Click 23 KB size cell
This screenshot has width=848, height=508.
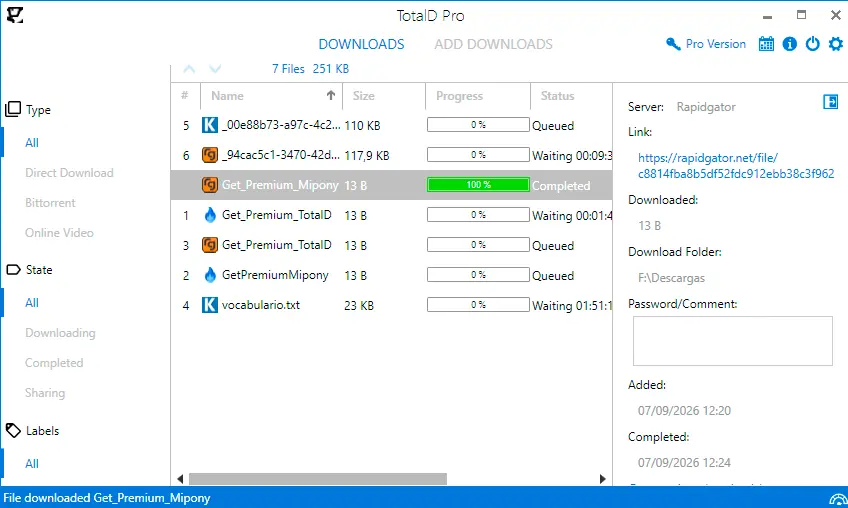[359, 306]
